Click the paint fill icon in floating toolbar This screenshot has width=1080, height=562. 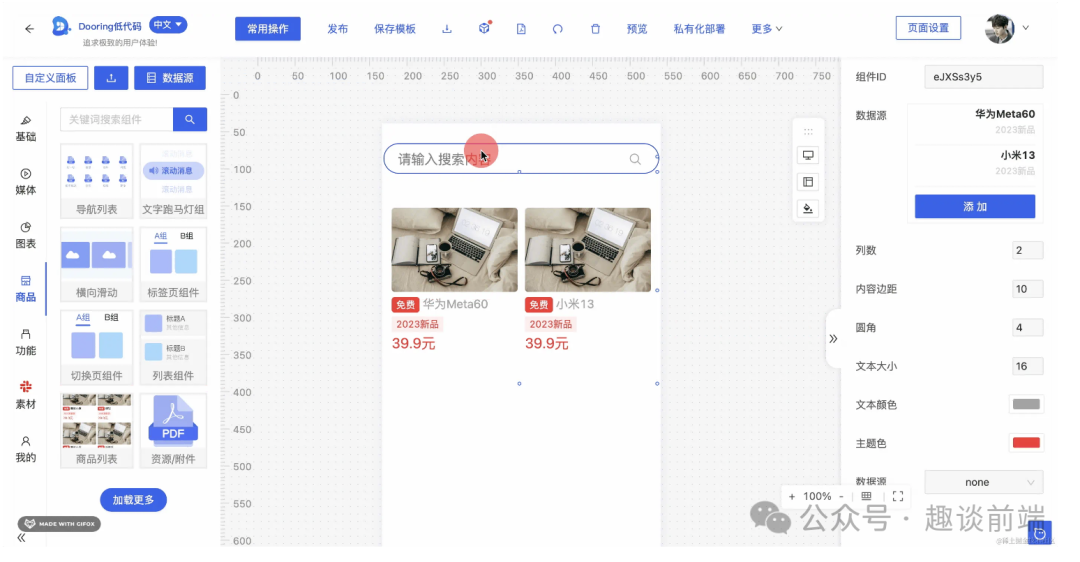coord(808,208)
